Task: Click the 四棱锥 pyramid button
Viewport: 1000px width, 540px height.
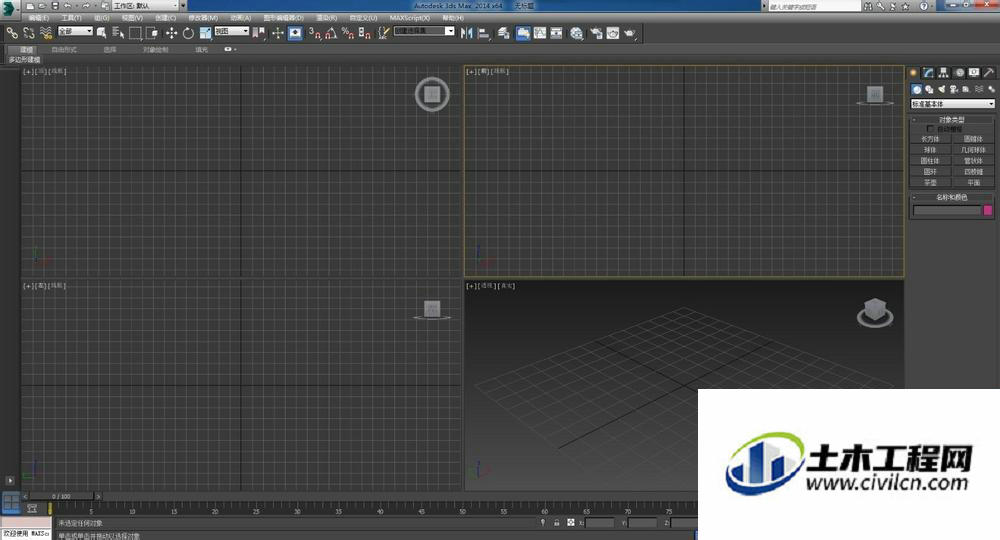Action: click(x=973, y=171)
